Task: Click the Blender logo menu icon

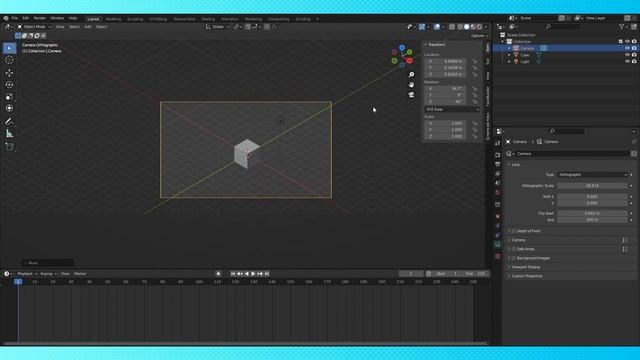Action: point(6,18)
